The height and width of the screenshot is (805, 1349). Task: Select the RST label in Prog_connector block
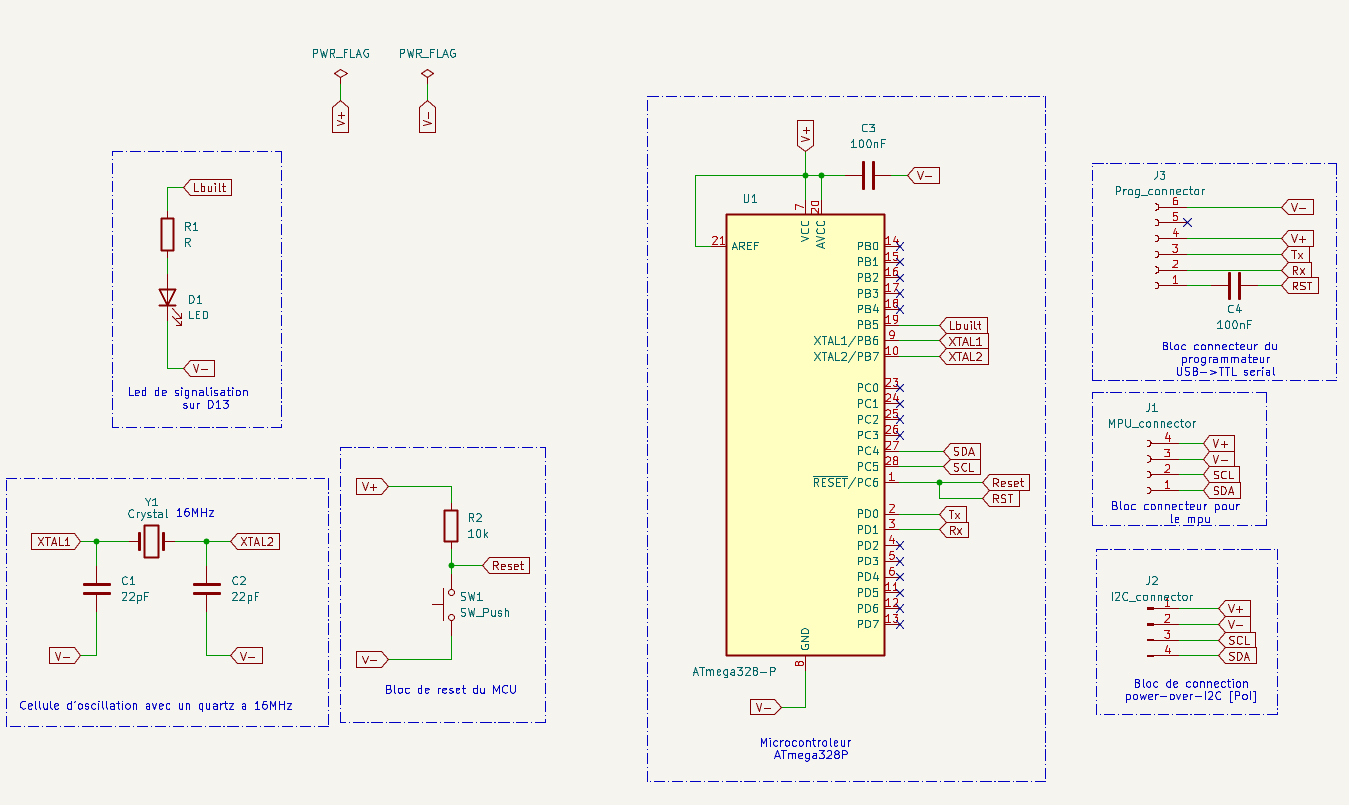click(x=1302, y=286)
